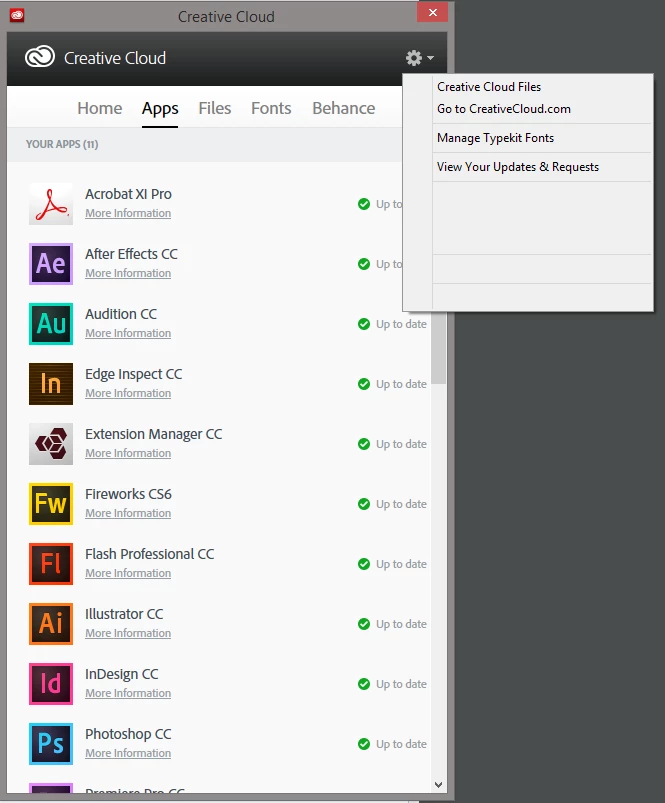
Task: Open More Information for Acrobat XI Pro
Action: [128, 213]
